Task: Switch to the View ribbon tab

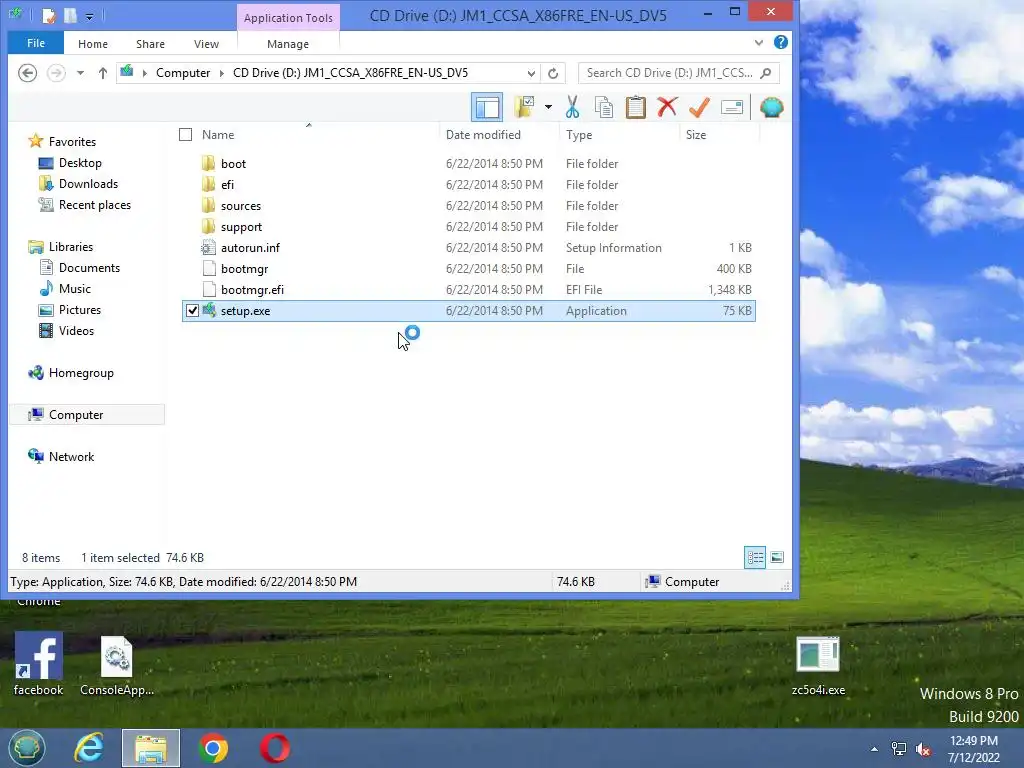Action: click(x=206, y=44)
